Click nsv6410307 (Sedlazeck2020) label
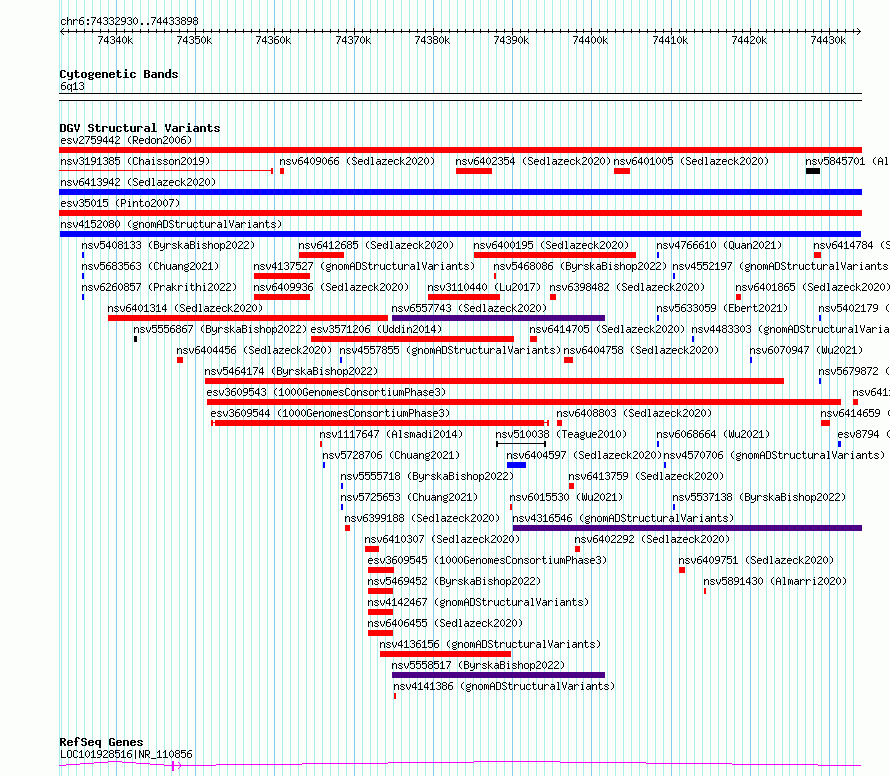The width and height of the screenshot is (890, 776). (x=442, y=539)
